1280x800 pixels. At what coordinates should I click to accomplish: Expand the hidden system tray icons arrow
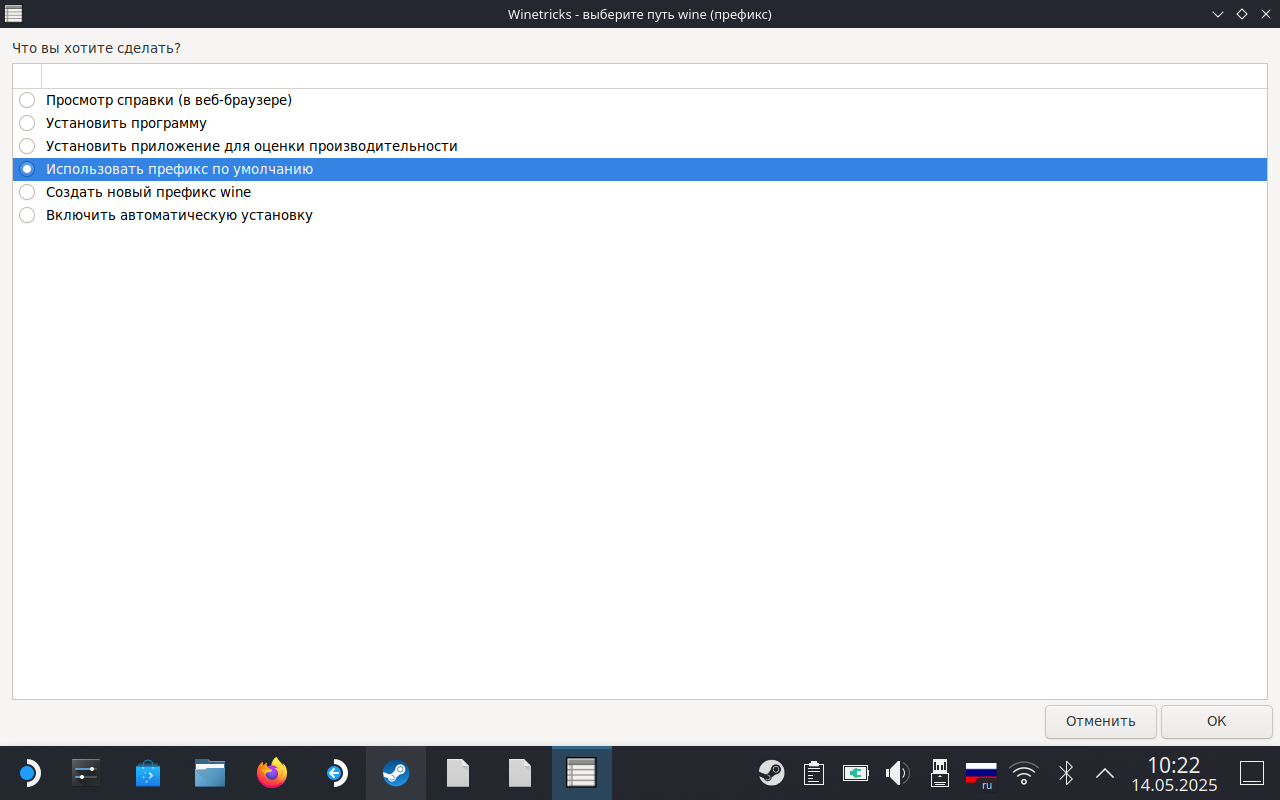(x=1105, y=773)
